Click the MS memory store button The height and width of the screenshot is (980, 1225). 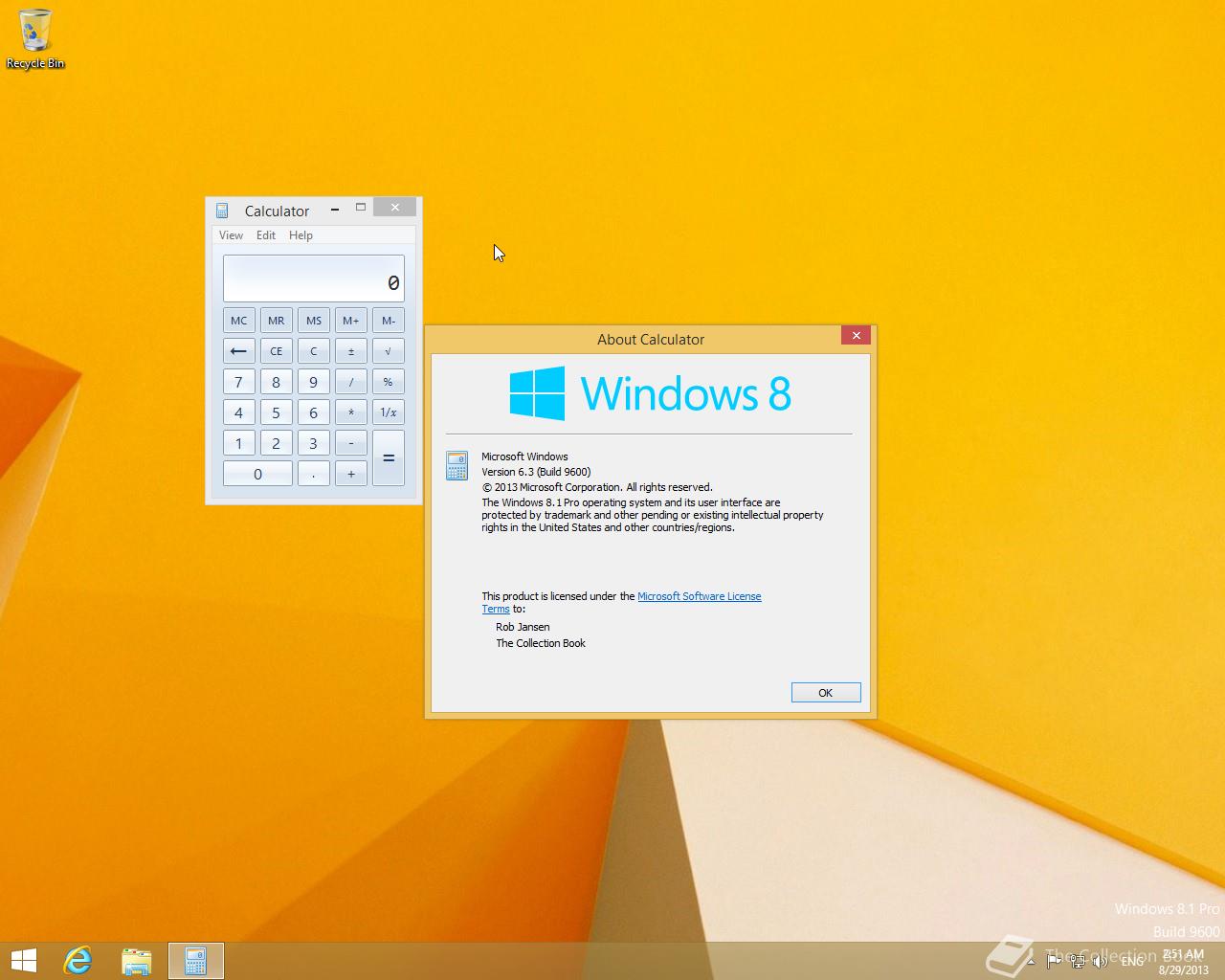click(314, 321)
